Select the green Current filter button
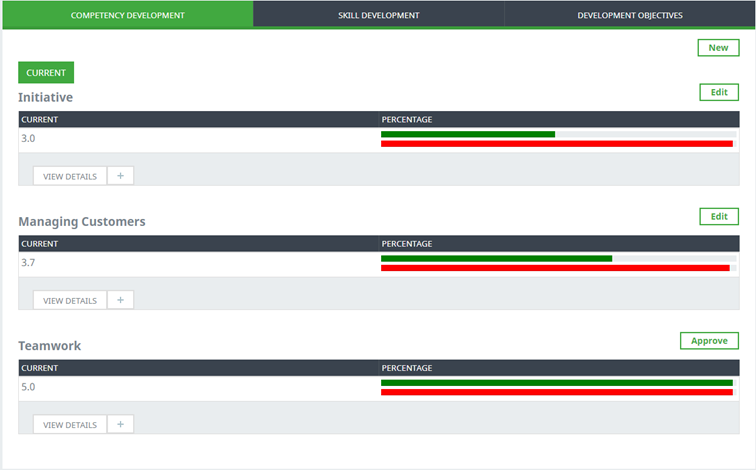 pos(46,73)
